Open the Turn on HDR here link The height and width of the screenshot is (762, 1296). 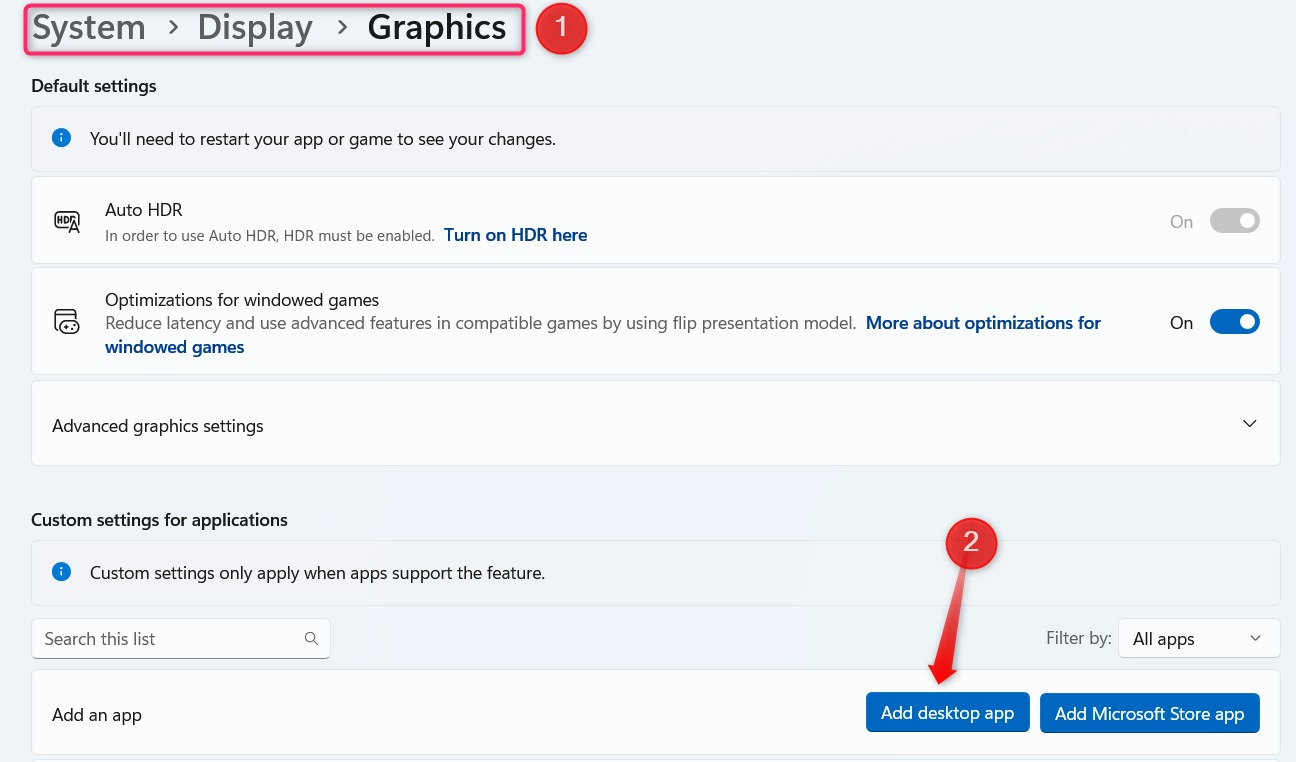tap(515, 235)
